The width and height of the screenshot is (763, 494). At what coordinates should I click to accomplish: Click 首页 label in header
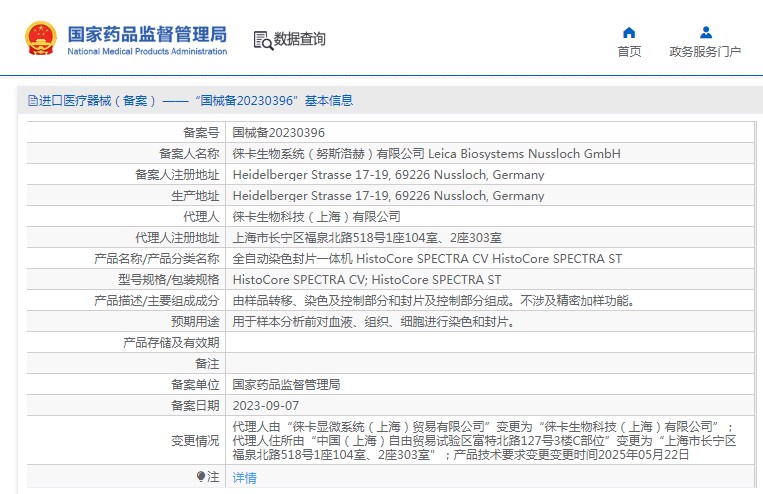click(x=629, y=51)
